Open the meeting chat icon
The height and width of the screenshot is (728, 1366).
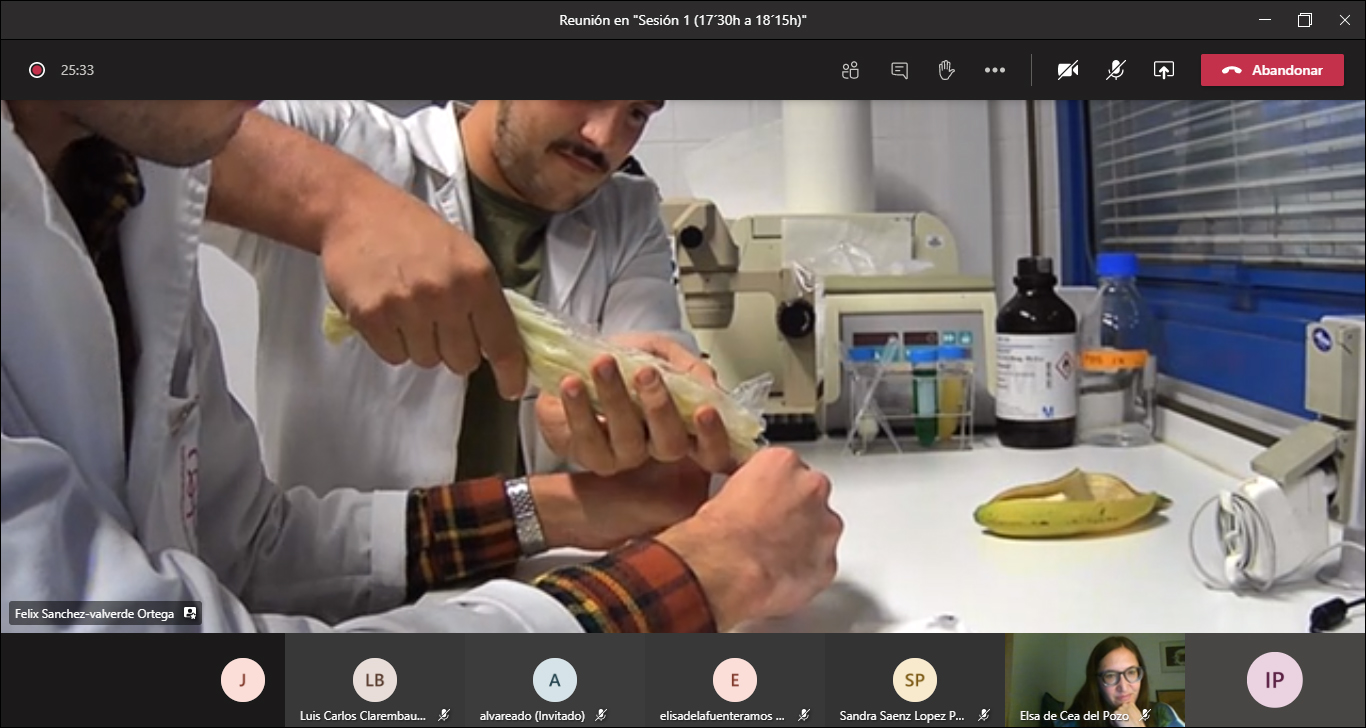pyautogui.click(x=899, y=70)
